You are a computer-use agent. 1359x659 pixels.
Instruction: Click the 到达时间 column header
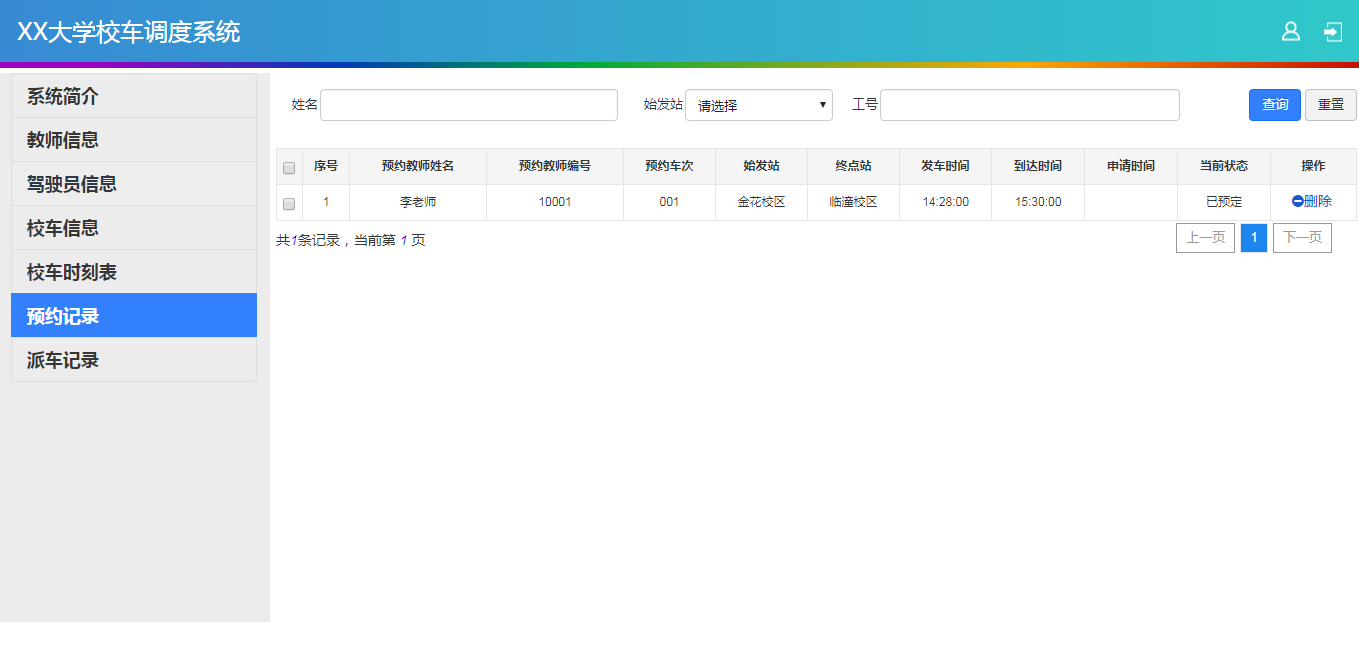[x=1038, y=166]
